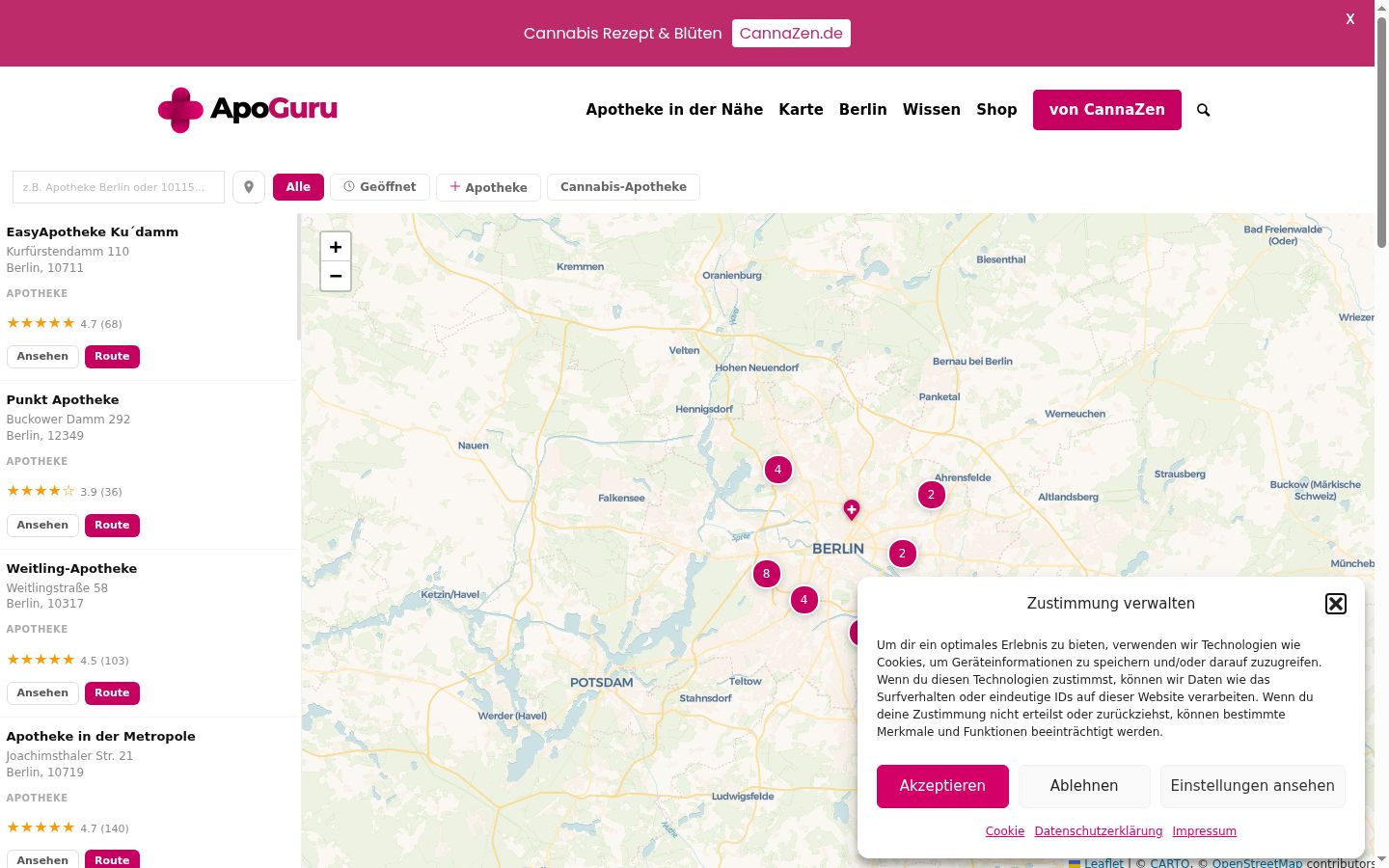Open cluster marker 2 near Ahrensfelde

(931, 495)
